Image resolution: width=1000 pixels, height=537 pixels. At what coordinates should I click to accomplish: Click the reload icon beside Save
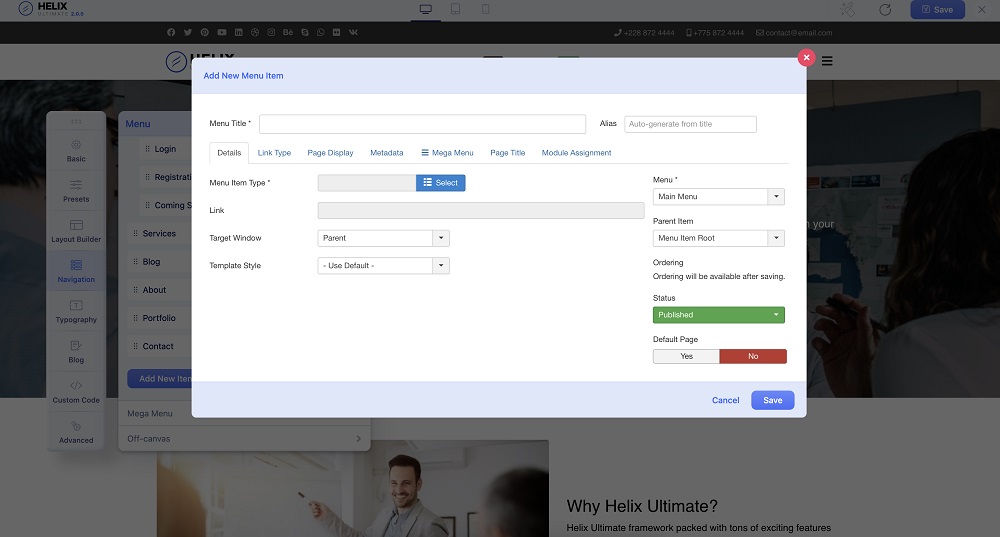tap(885, 9)
